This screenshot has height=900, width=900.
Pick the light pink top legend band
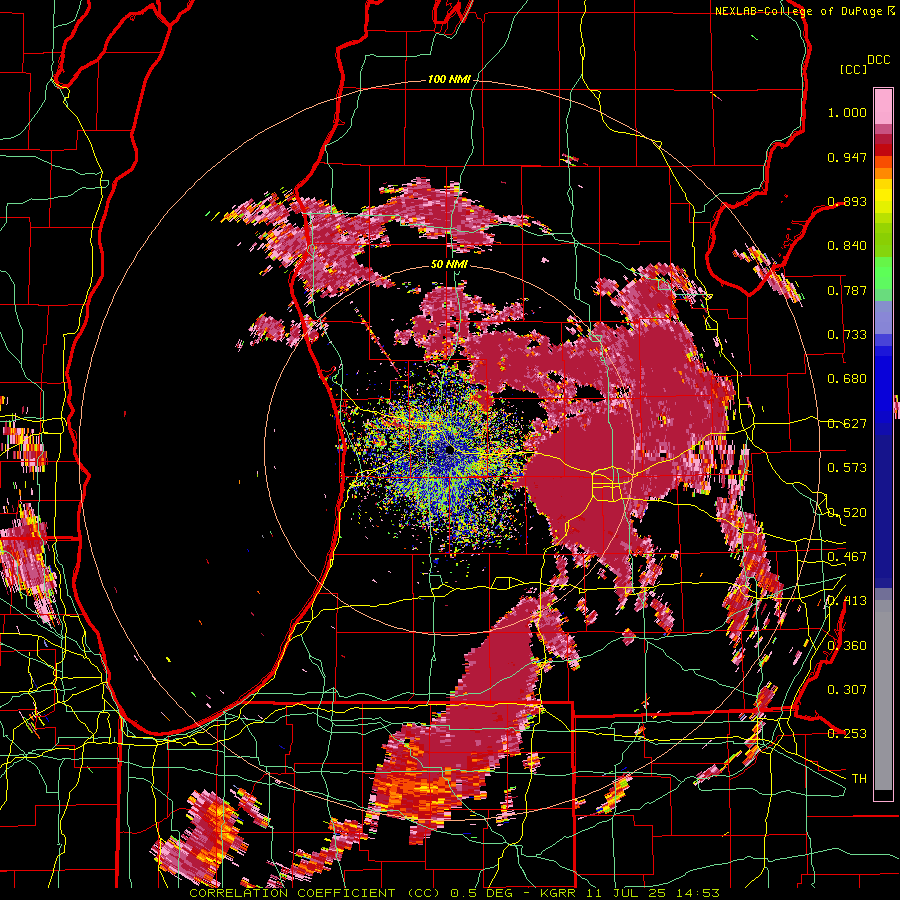[883, 106]
